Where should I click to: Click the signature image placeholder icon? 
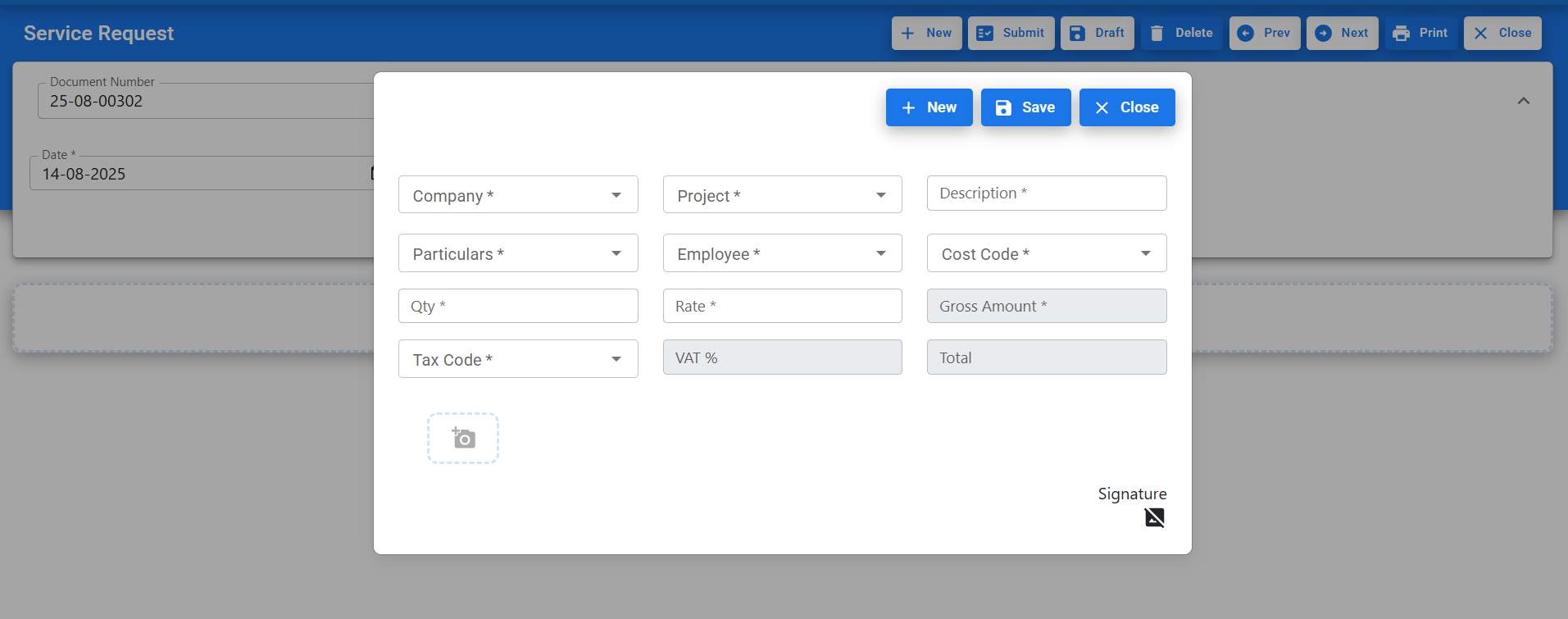click(x=1154, y=517)
